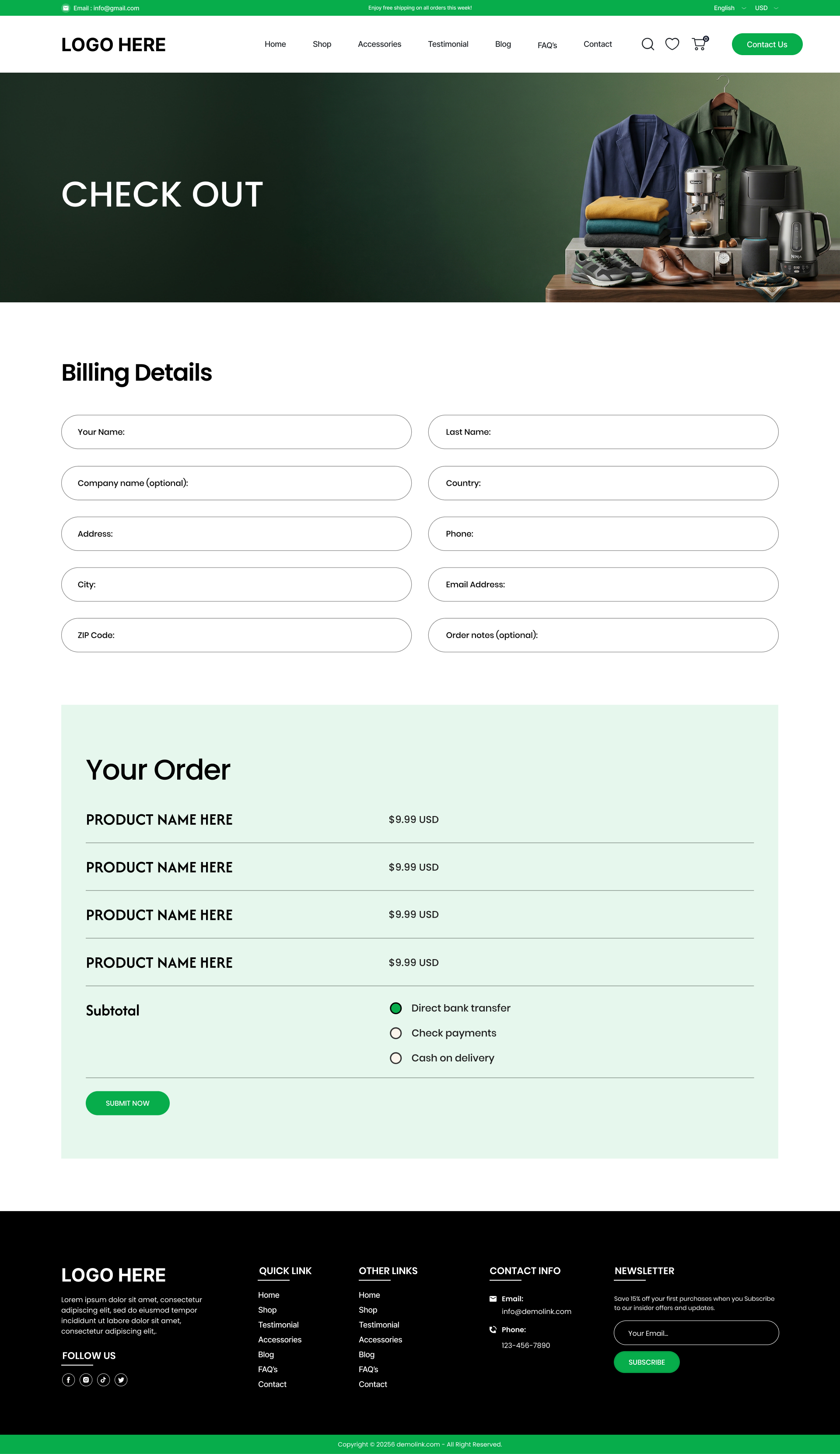Click the newsletter Your Email field
The image size is (840, 1454).
pyautogui.click(x=696, y=1333)
